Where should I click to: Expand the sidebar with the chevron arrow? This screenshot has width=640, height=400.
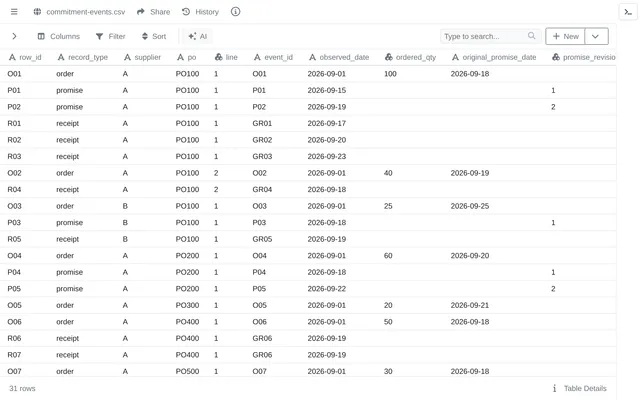click(x=14, y=36)
